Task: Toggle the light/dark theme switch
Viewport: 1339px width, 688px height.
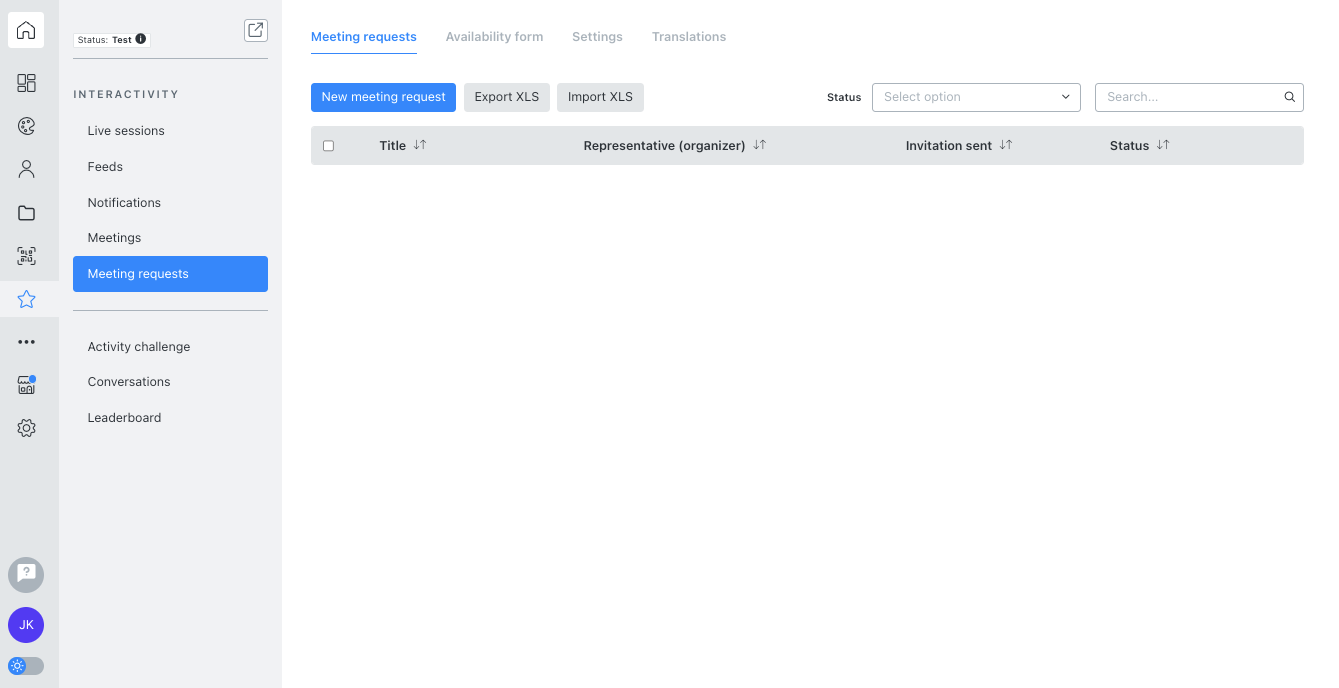Action: coord(26,666)
